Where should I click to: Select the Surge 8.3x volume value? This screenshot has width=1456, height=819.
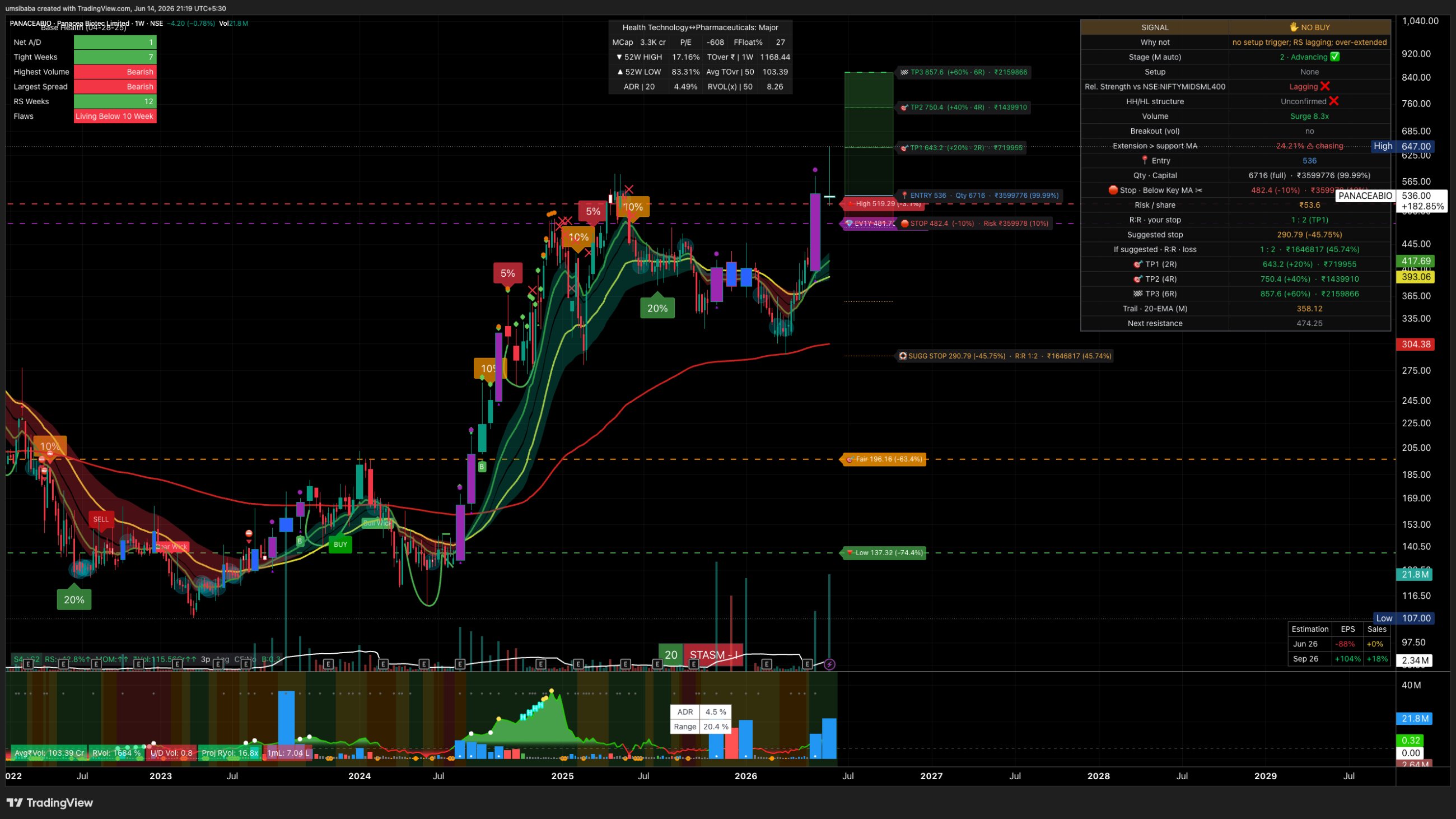(1309, 117)
